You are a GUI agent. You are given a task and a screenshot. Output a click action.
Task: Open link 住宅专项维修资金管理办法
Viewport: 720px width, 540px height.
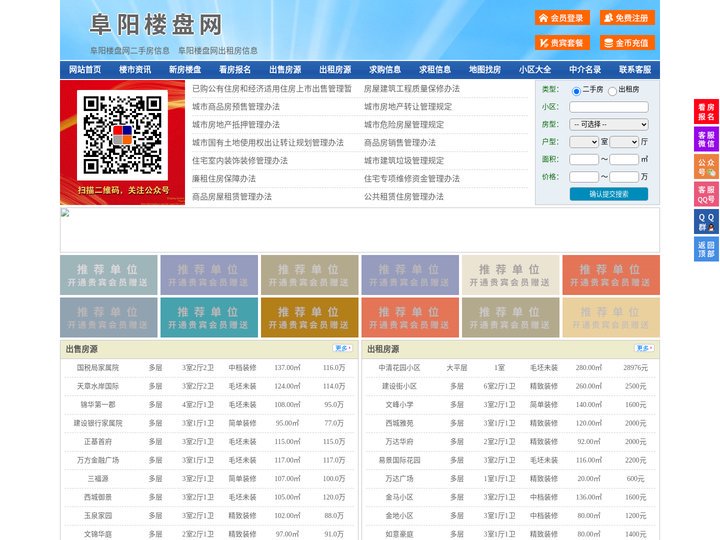coord(412,179)
